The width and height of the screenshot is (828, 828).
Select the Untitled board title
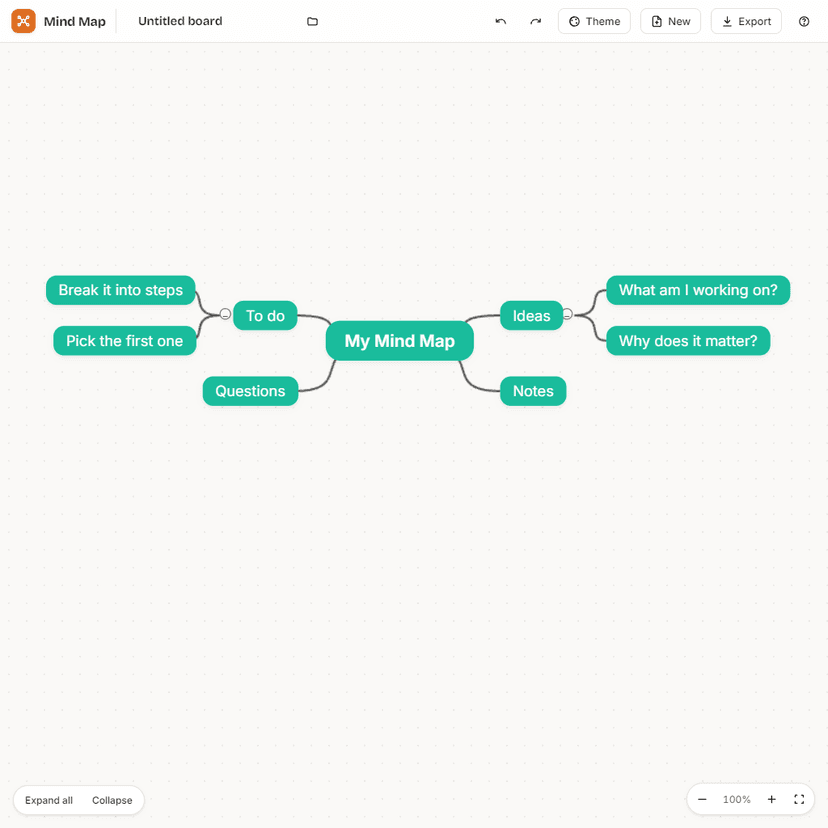(180, 21)
